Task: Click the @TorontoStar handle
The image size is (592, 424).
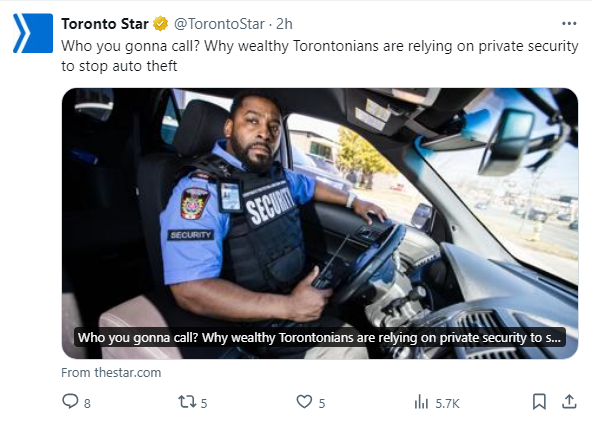Action: [x=219, y=24]
